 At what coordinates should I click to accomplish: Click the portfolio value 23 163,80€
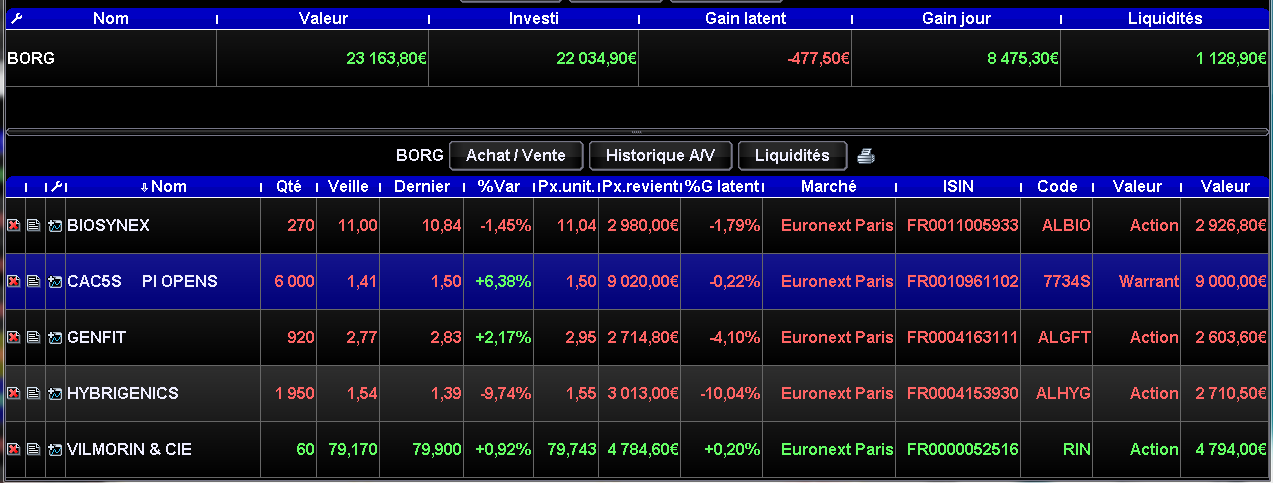click(x=387, y=58)
